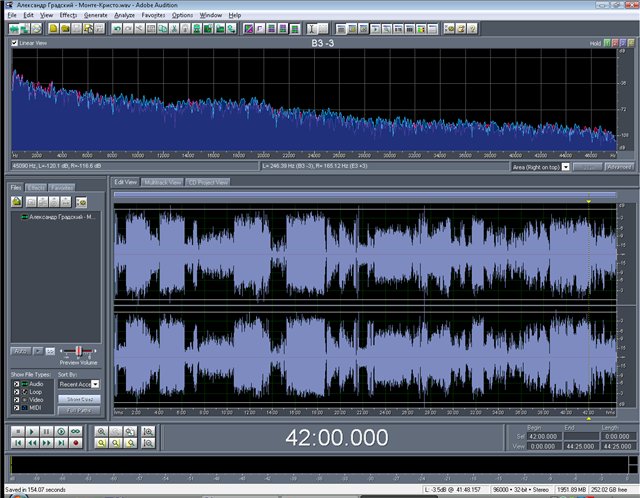Image resolution: width=640 pixels, height=498 pixels.
Task: Click the Advanced button
Action: [x=619, y=167]
